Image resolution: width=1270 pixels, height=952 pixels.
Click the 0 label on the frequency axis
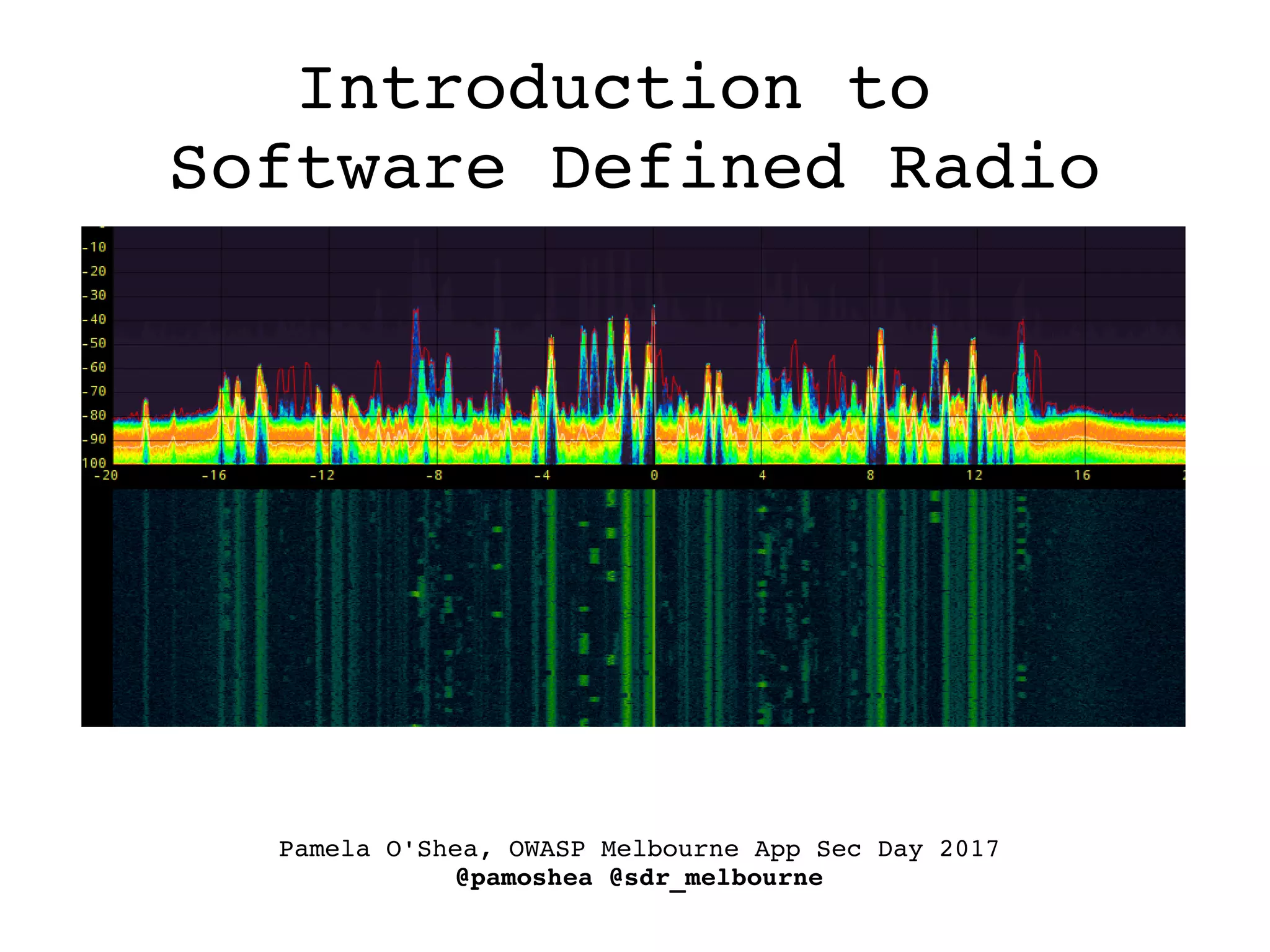click(654, 476)
